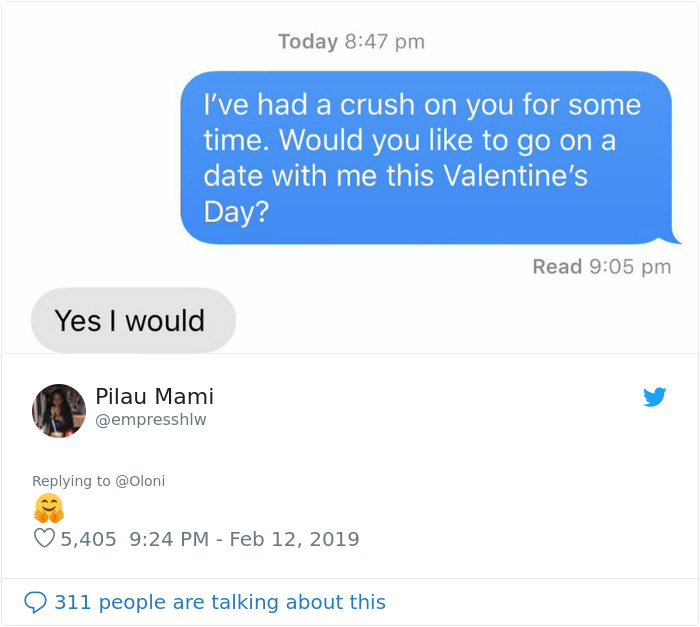Click the hugging face emoji
This screenshot has width=700, height=627.
pos(48,509)
